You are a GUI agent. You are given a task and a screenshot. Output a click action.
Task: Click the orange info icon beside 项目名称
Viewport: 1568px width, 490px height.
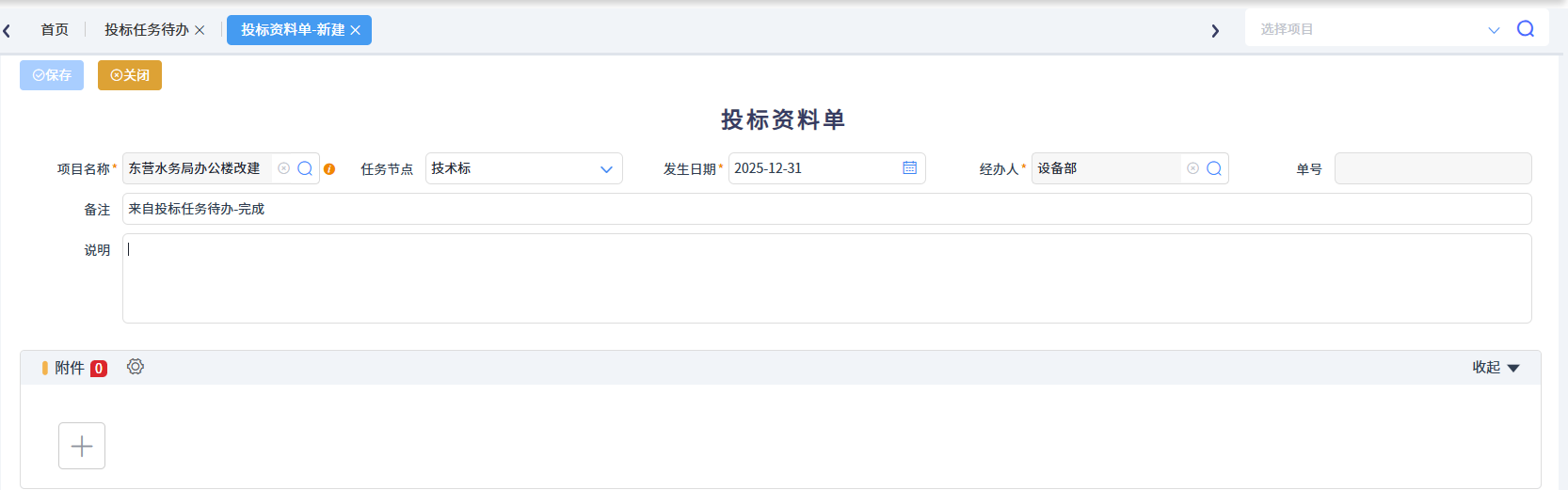tap(329, 169)
